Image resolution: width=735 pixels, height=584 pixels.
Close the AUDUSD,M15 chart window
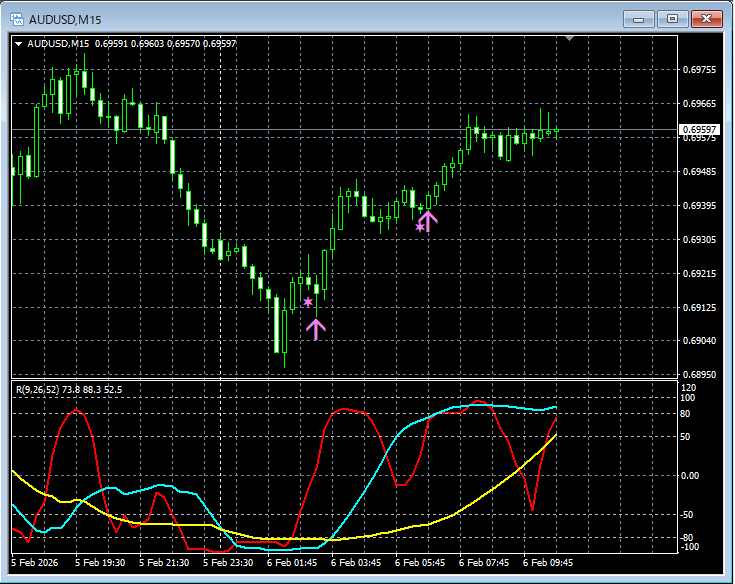[x=706, y=19]
